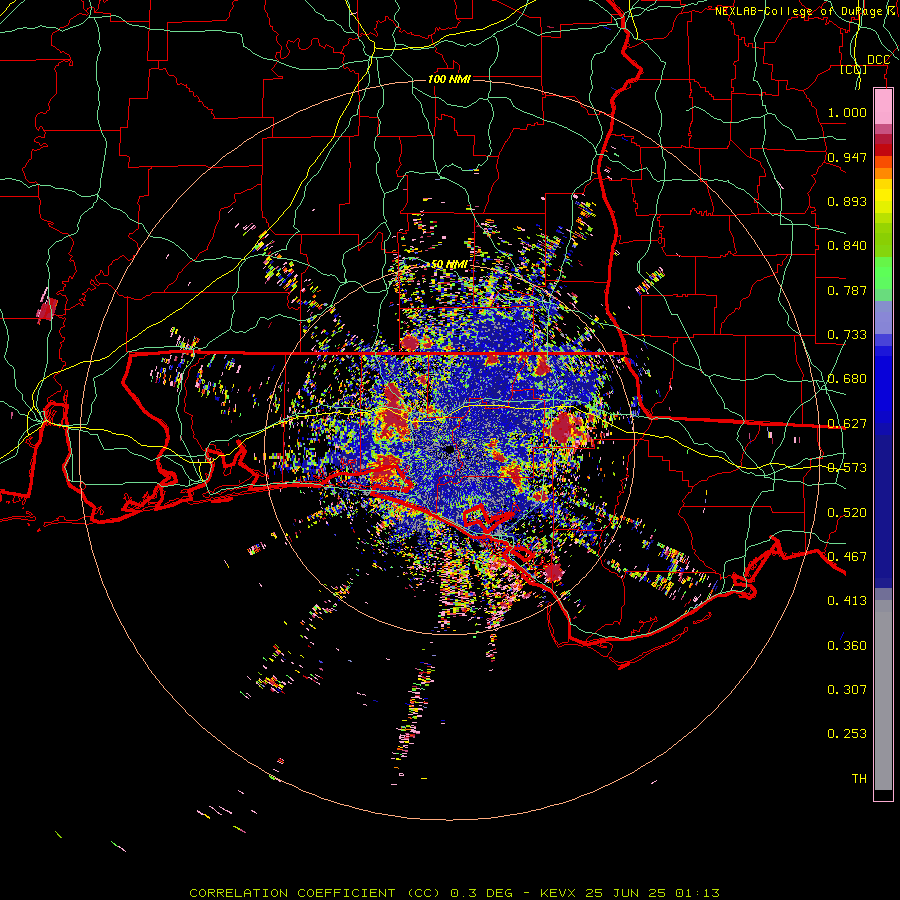Click the KEVX radar site identifier
The width and height of the screenshot is (900, 900).
(557, 893)
